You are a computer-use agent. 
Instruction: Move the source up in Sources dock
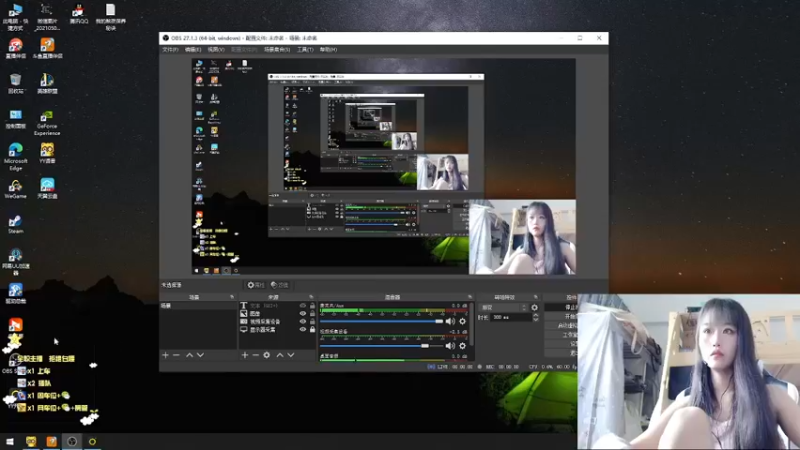tap(280, 355)
